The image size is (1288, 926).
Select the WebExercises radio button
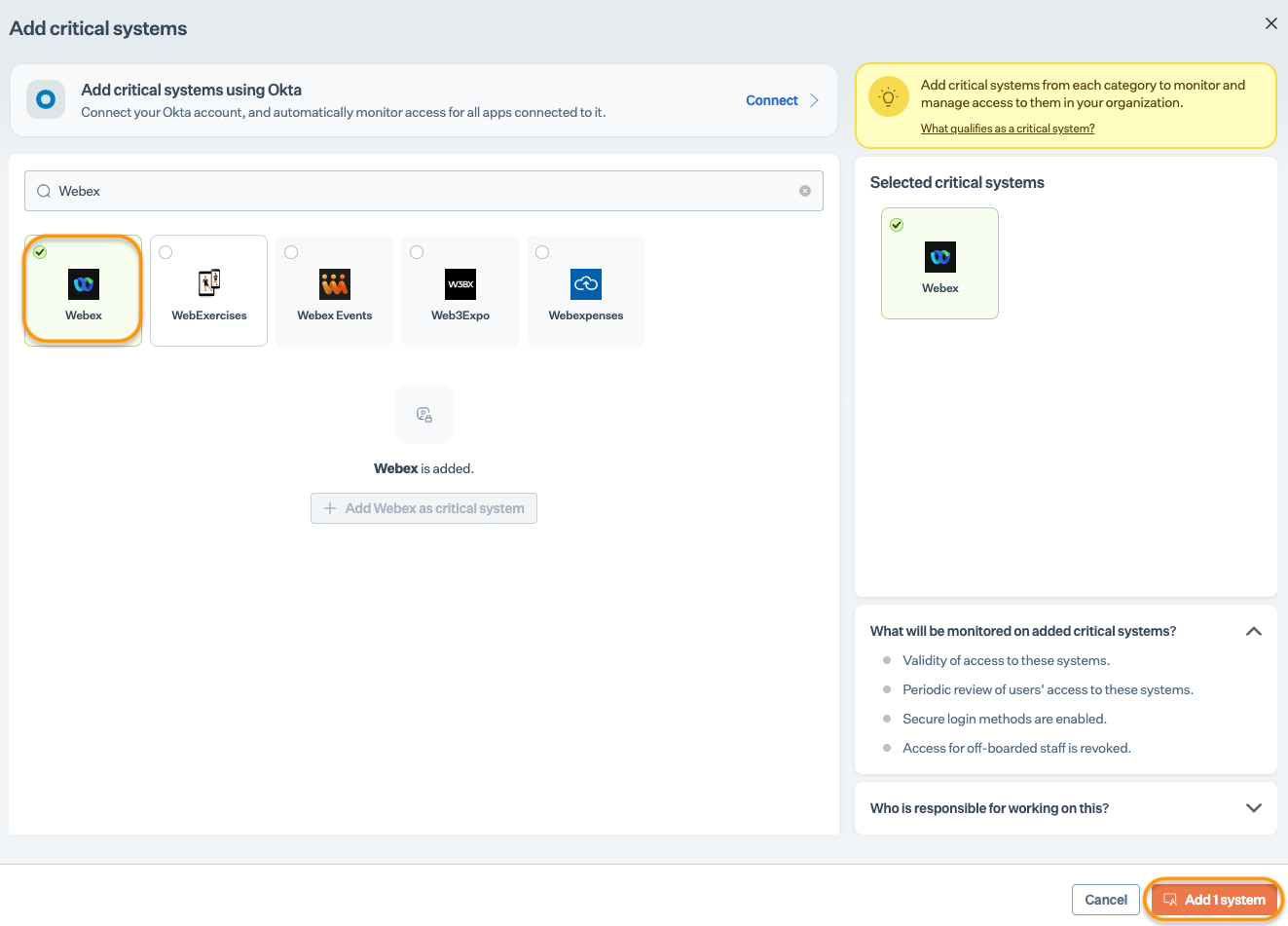[x=166, y=252]
